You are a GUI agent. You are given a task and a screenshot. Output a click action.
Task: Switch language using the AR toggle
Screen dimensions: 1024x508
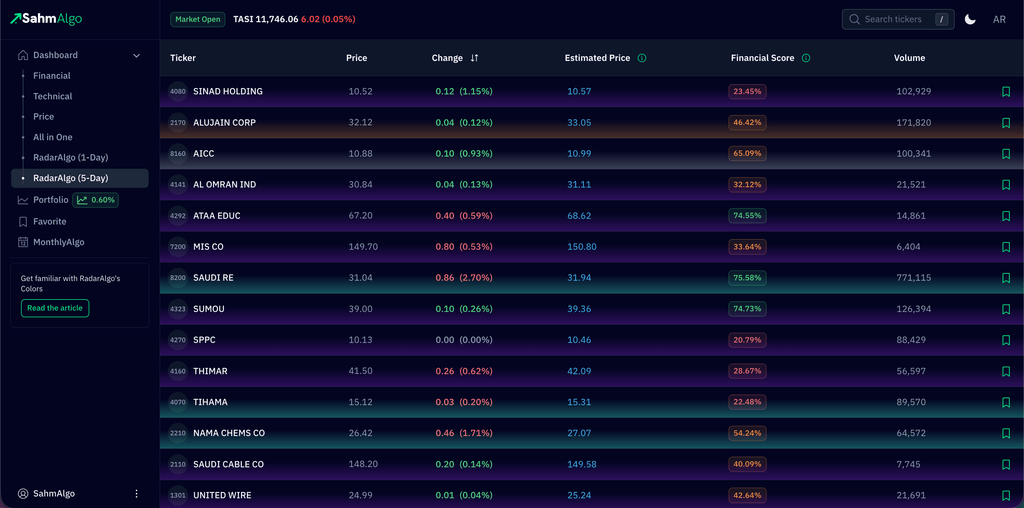(999, 19)
